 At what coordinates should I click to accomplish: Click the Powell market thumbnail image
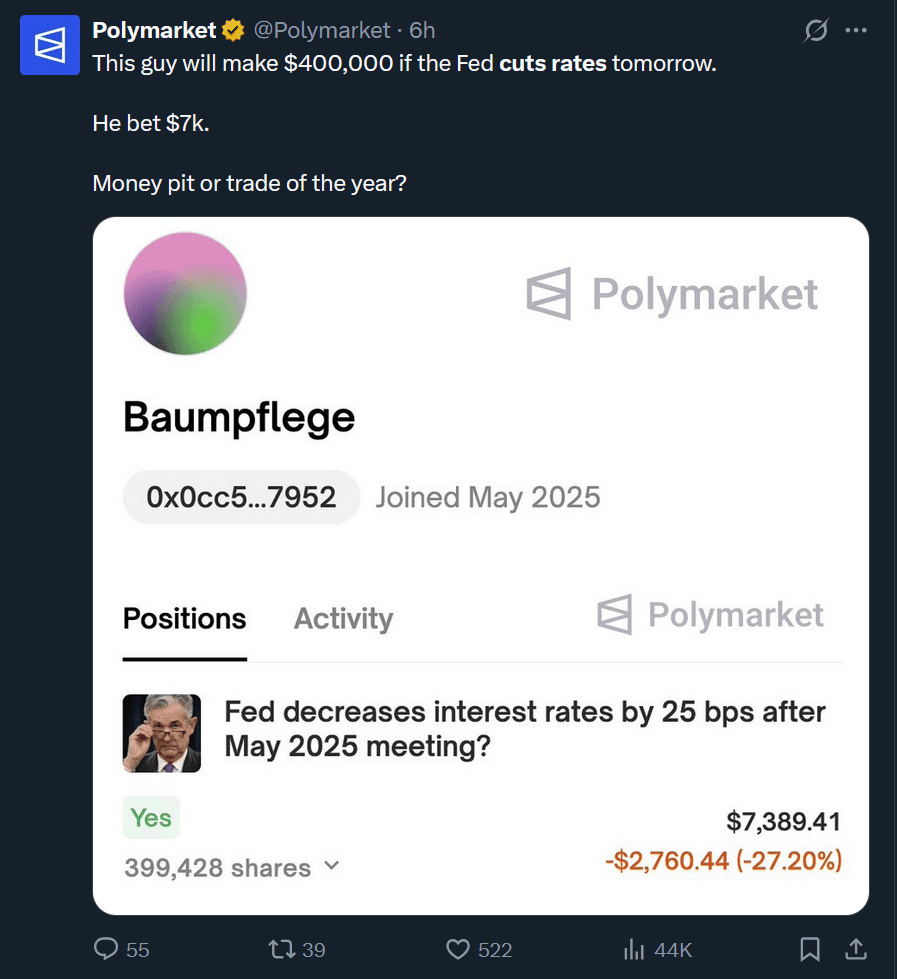[x=162, y=733]
